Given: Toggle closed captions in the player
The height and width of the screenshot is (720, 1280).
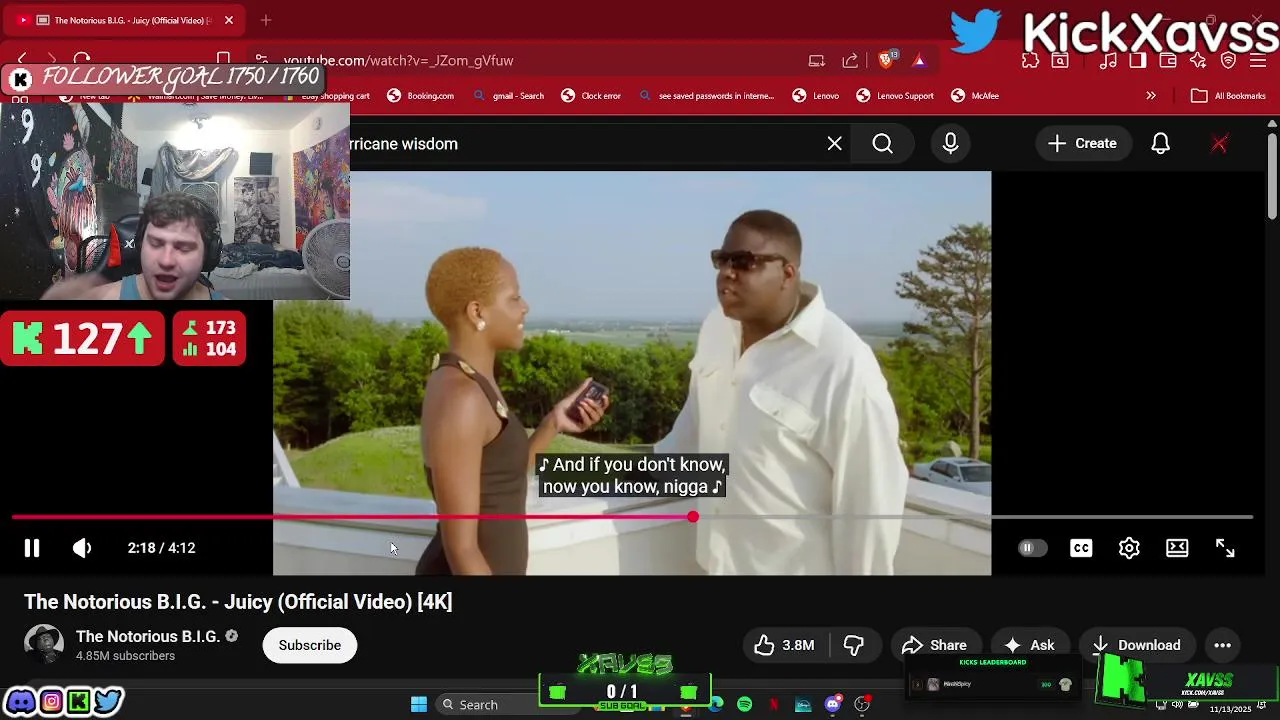Looking at the screenshot, I should tap(1081, 548).
